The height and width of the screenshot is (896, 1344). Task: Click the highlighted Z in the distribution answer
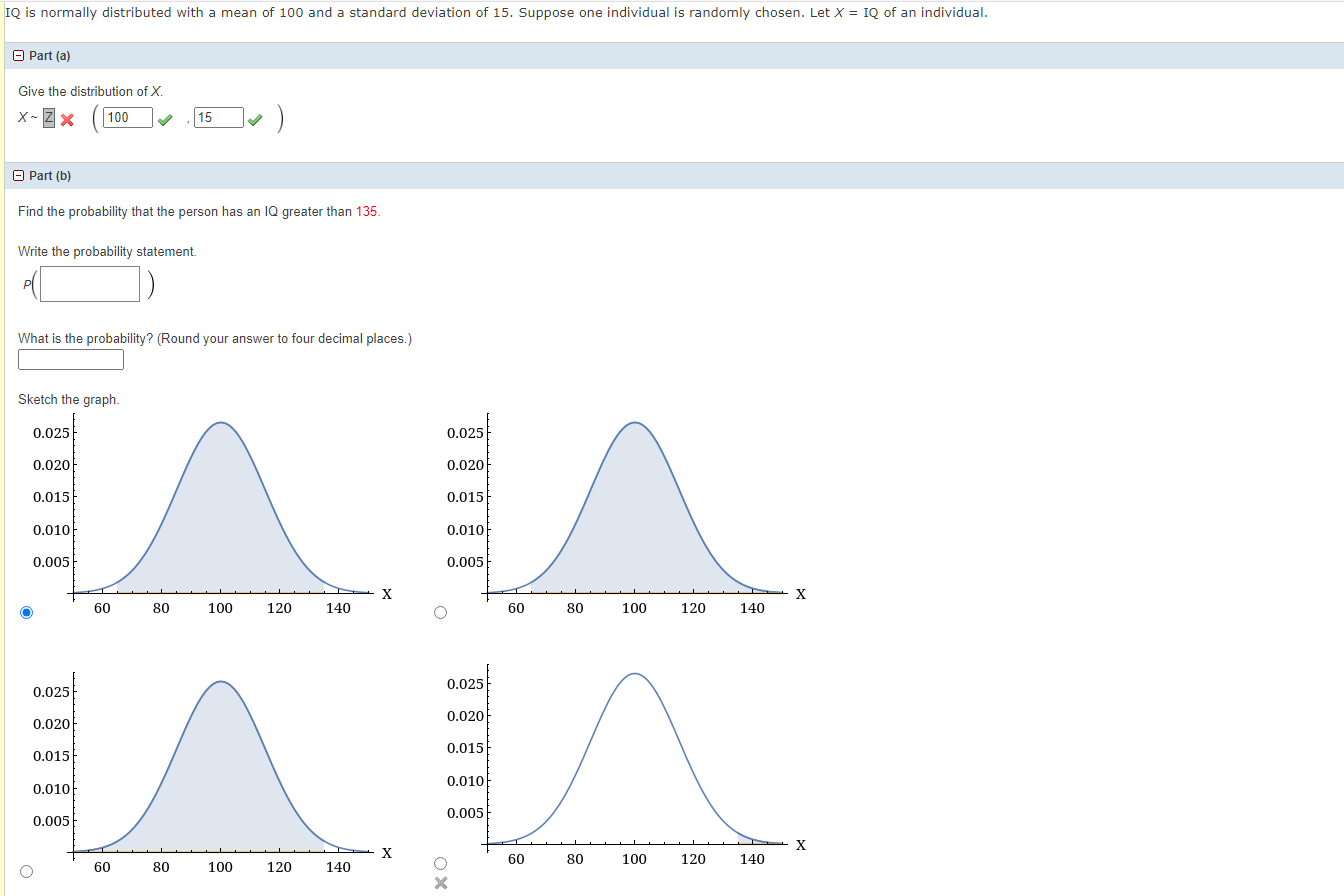(x=48, y=117)
